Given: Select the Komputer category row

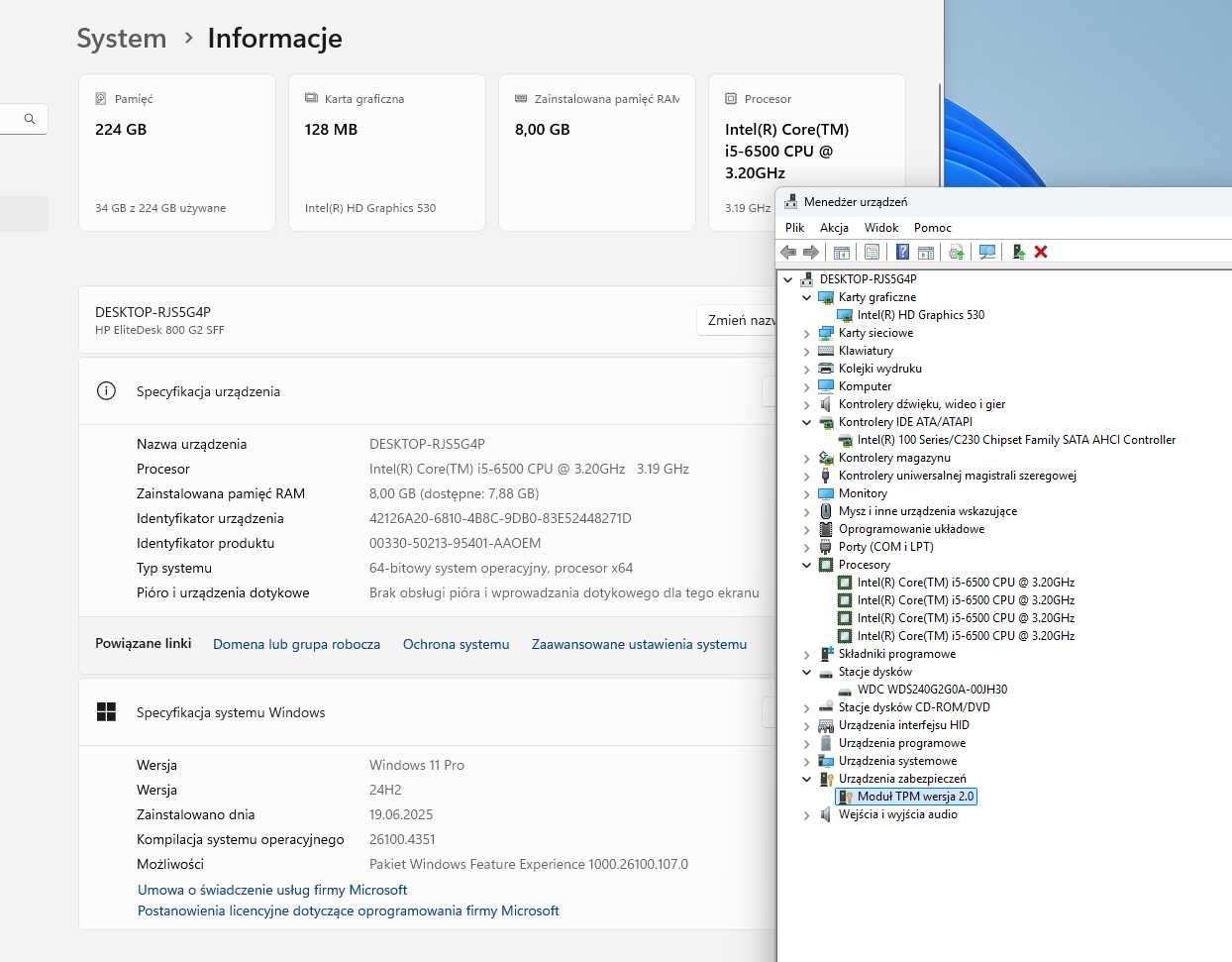Looking at the screenshot, I should click(865, 386).
